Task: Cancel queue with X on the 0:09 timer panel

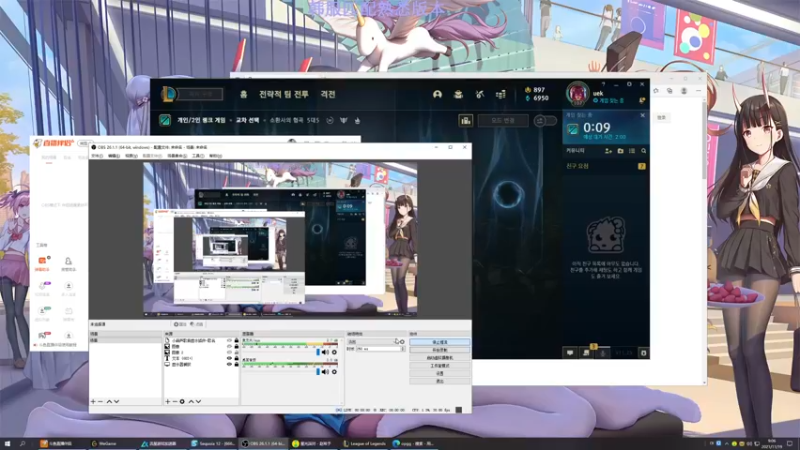Action: [x=642, y=115]
